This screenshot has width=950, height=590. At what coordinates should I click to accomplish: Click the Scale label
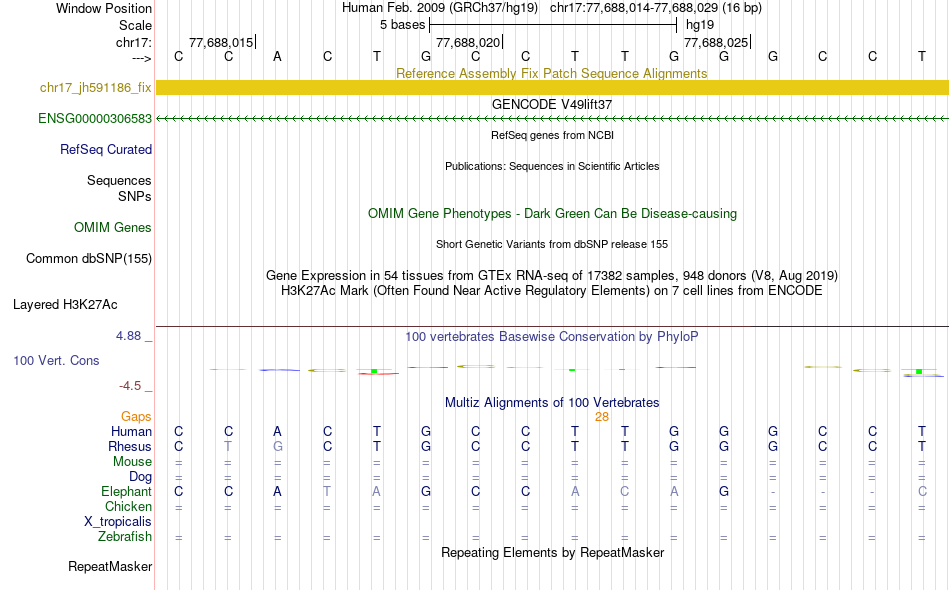pos(135,25)
